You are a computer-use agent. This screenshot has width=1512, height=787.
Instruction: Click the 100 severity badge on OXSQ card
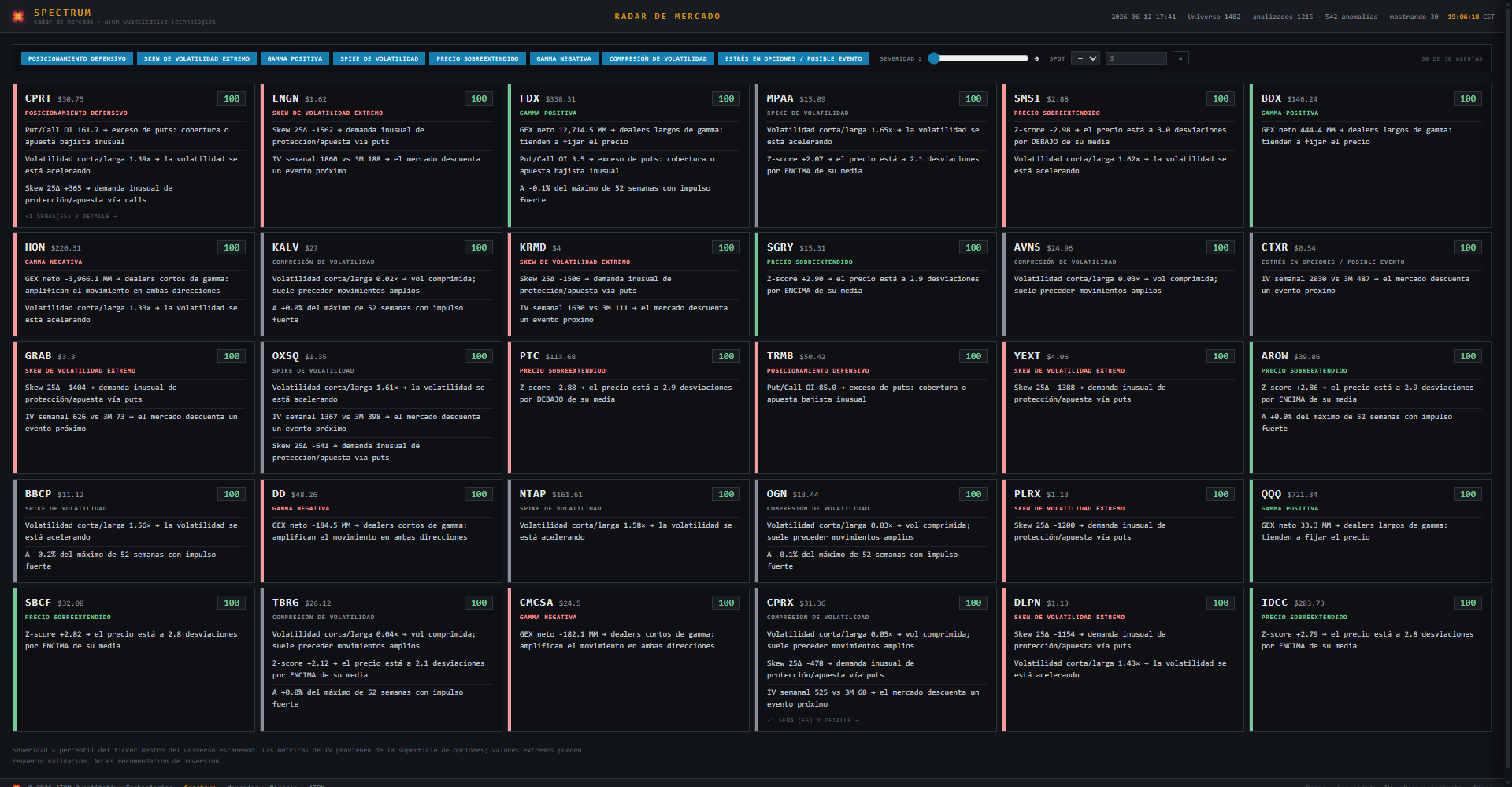479,356
